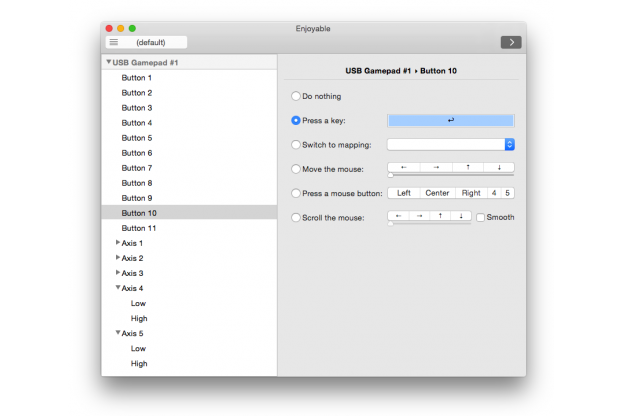Screen dimensions: 623x416
Task: Choose Press a mouse button radio option
Action: tap(296, 193)
